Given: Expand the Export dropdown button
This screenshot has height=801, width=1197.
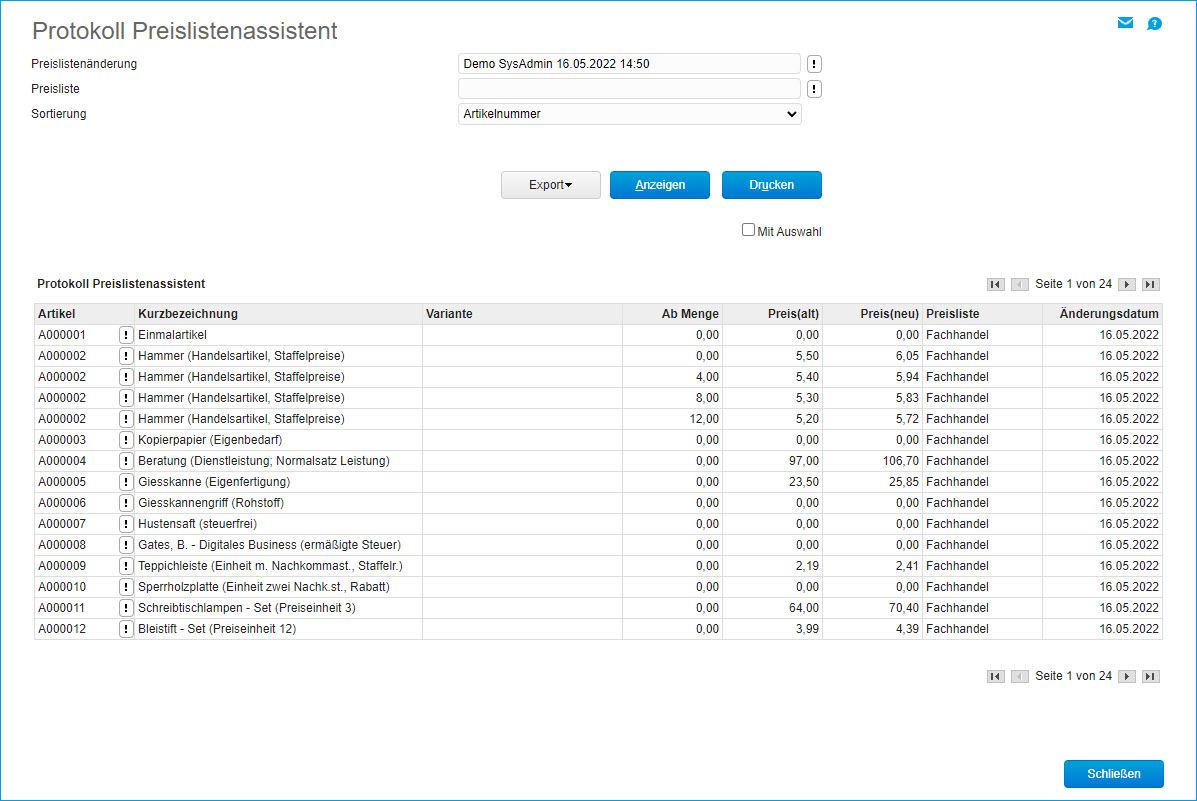Looking at the screenshot, I should click(550, 185).
